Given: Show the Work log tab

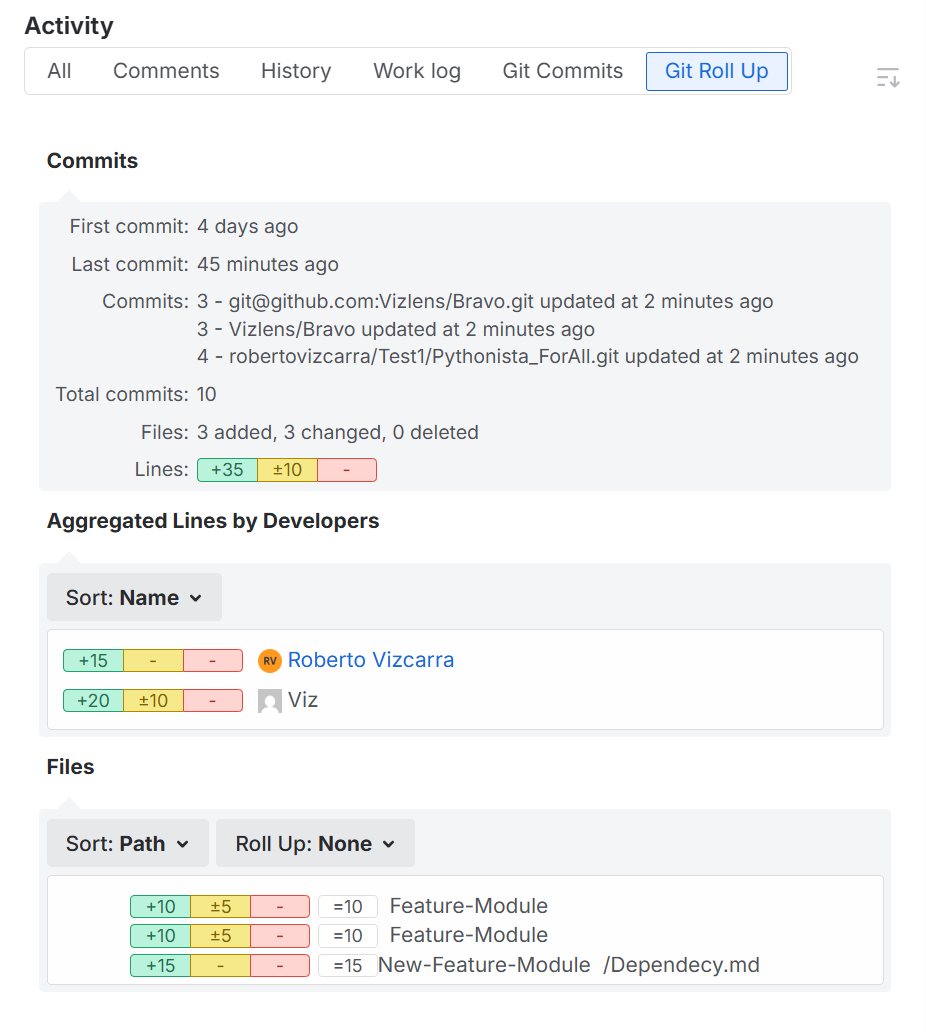Looking at the screenshot, I should tap(417, 71).
